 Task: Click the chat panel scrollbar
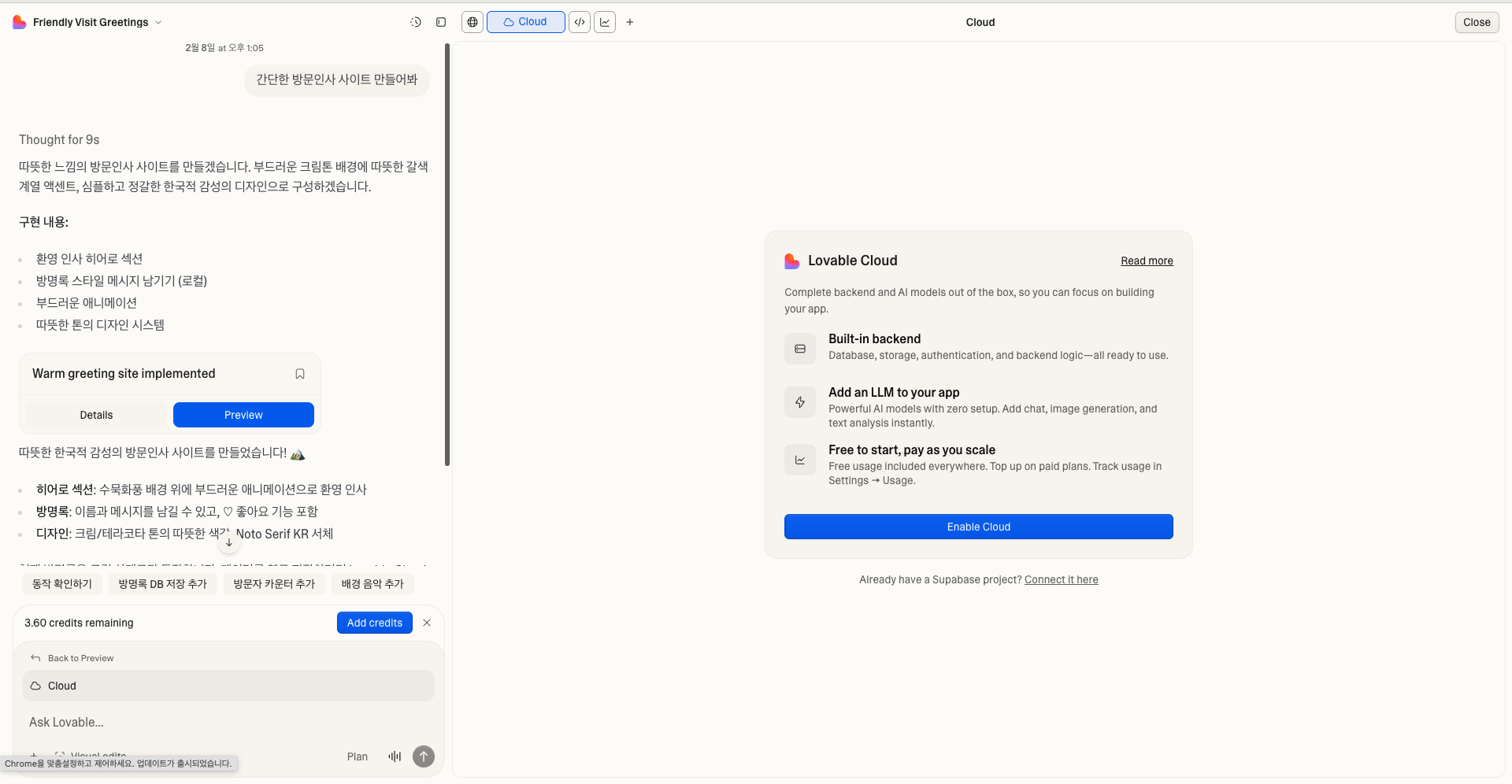(x=447, y=254)
